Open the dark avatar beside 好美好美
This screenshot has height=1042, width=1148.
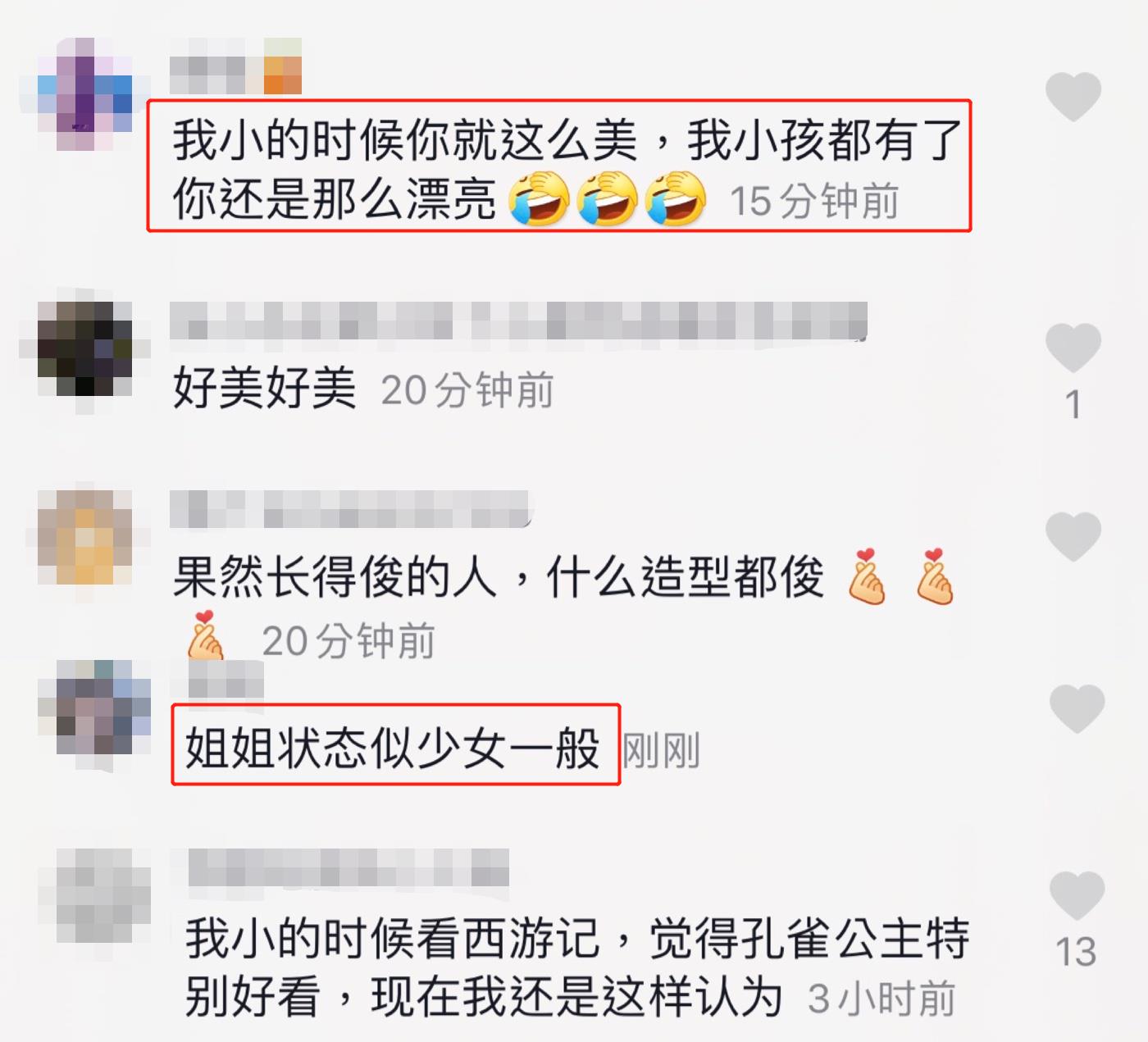[x=84, y=349]
